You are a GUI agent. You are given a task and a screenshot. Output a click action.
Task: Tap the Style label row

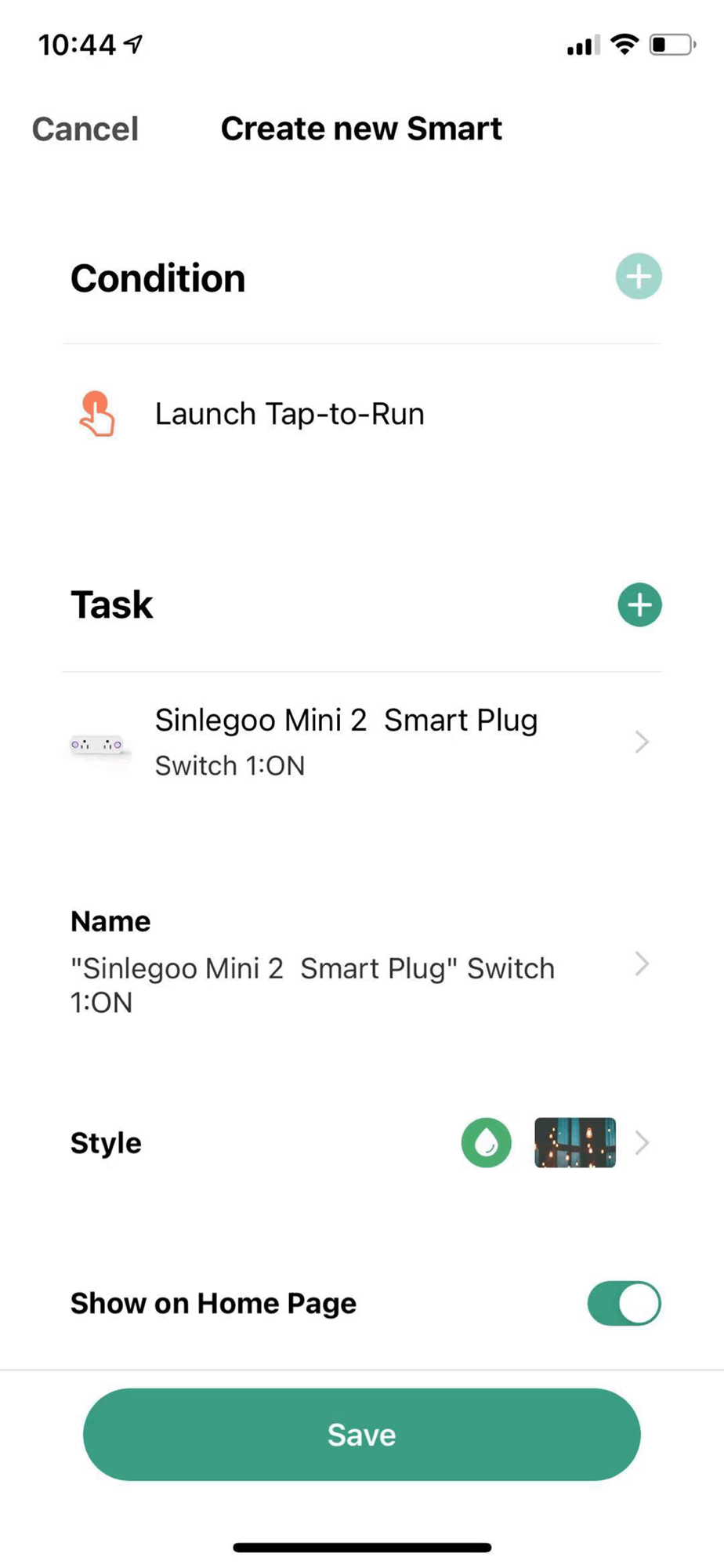pos(362,1143)
